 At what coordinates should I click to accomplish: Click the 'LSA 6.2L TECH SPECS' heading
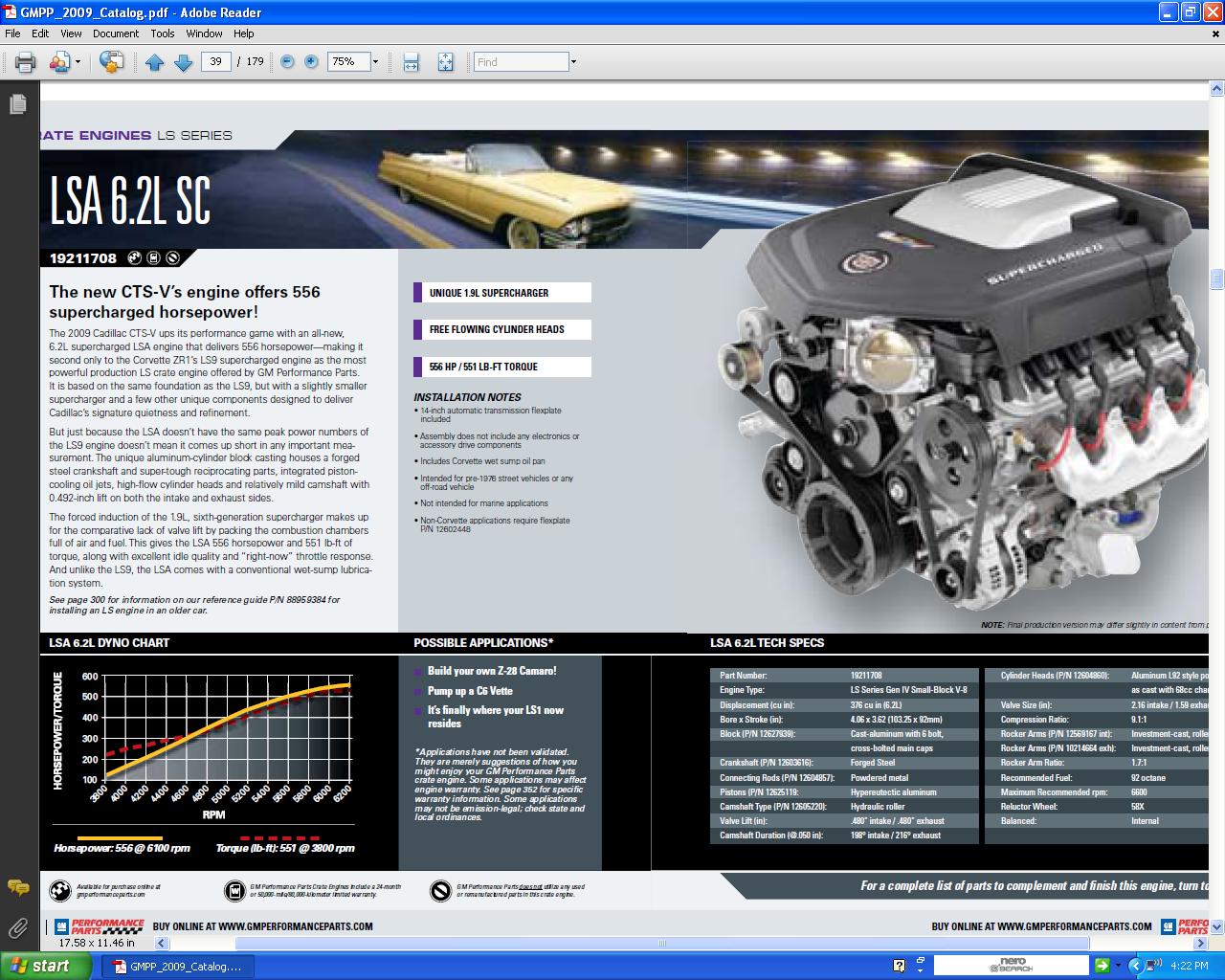click(x=767, y=643)
